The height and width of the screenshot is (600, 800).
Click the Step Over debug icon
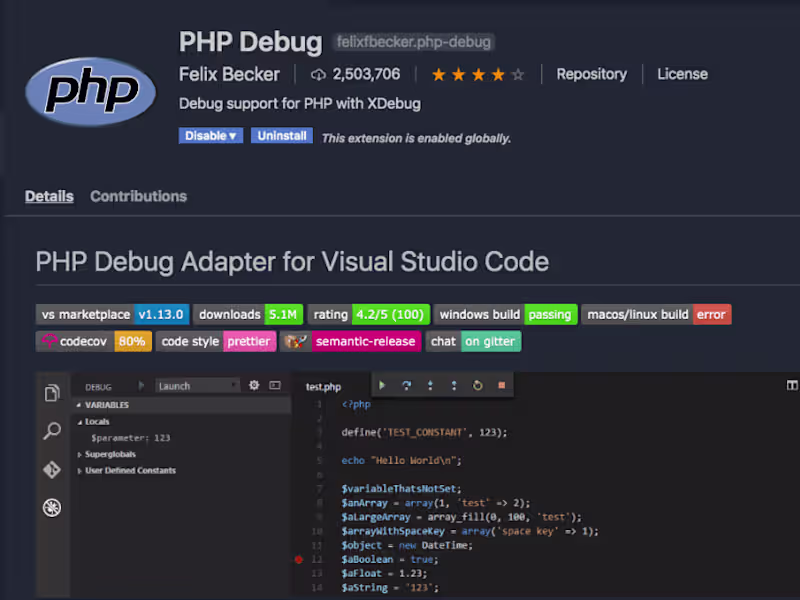pos(407,385)
